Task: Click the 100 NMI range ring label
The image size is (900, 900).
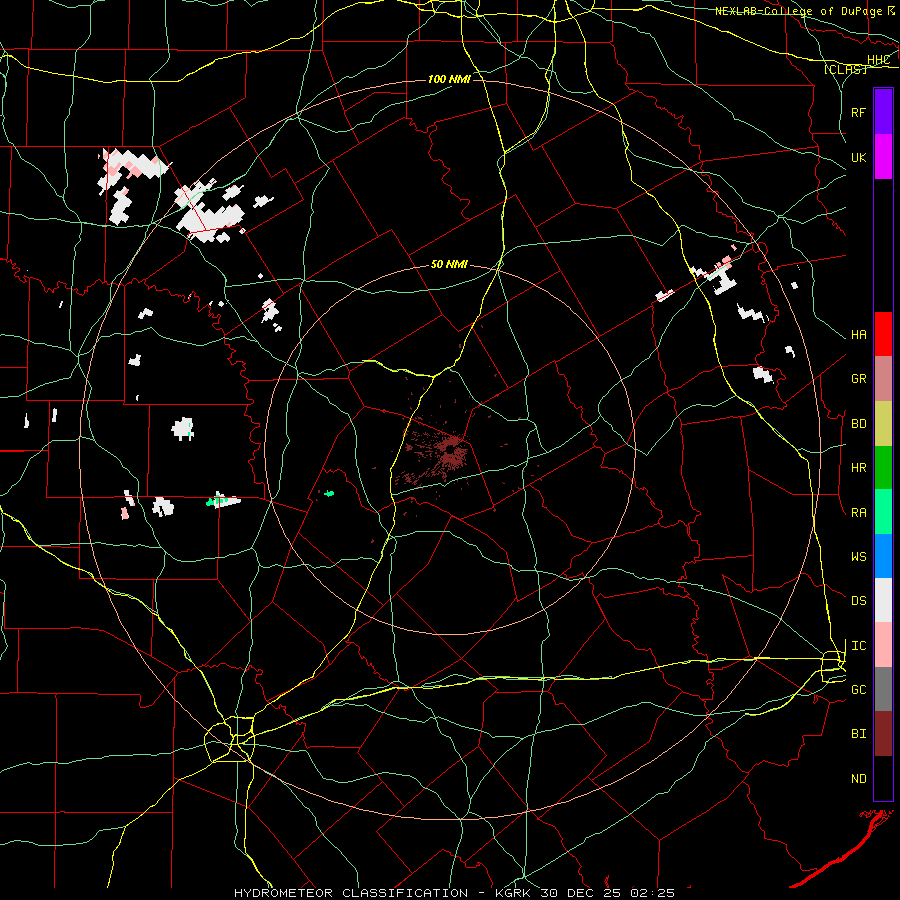Action: click(449, 79)
